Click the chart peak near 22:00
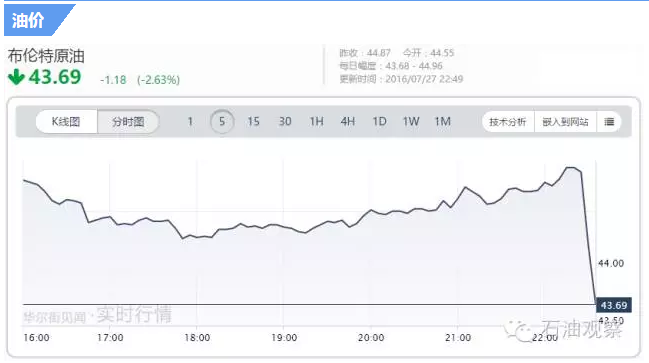This screenshot has height=363, width=649. click(x=570, y=168)
